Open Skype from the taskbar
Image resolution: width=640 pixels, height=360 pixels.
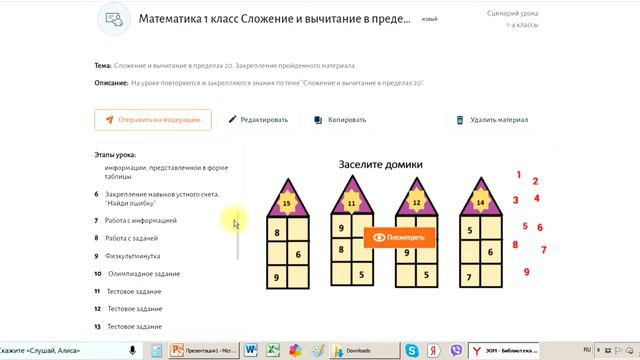point(411,351)
